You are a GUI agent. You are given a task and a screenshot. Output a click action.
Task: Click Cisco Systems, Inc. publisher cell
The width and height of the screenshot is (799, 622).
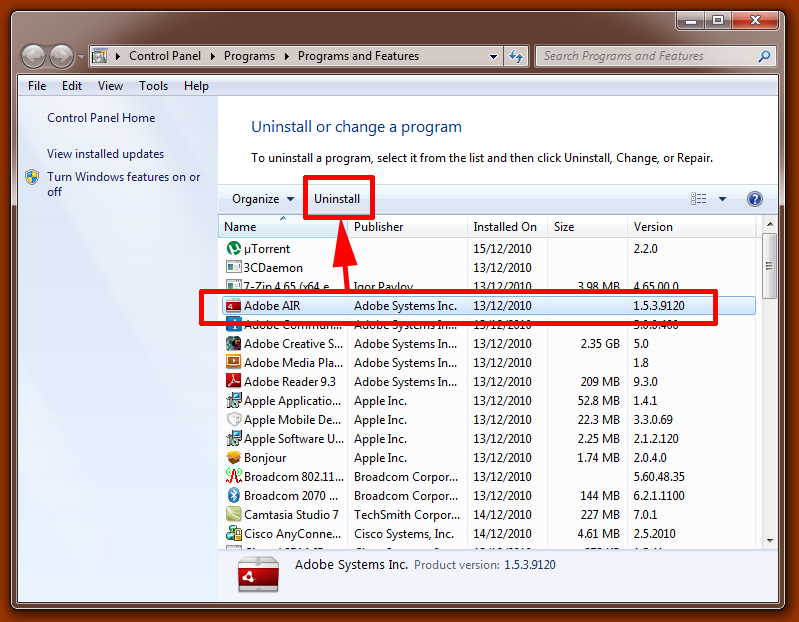(404, 533)
